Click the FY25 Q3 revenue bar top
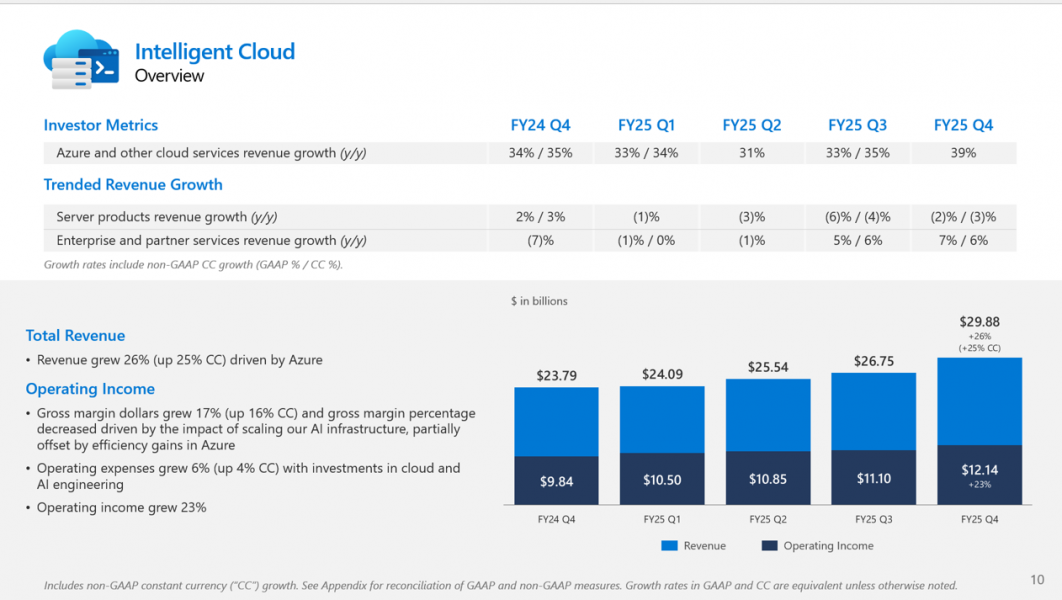The height and width of the screenshot is (600, 1062). point(873,380)
